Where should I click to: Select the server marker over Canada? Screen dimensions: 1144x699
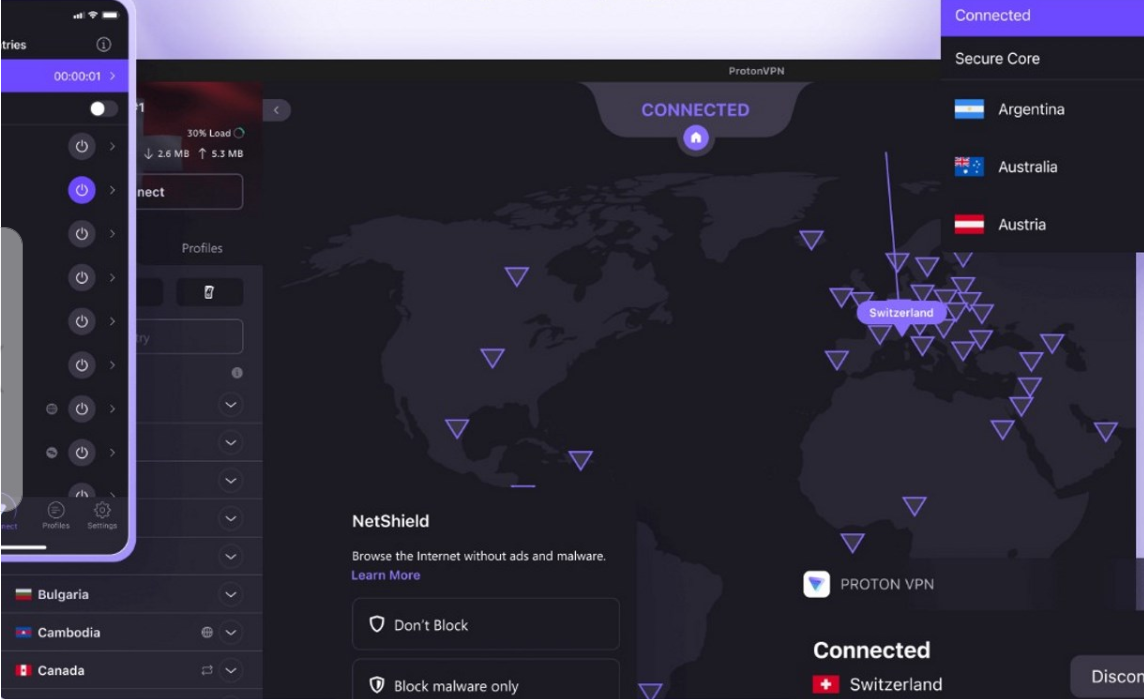coord(517,276)
